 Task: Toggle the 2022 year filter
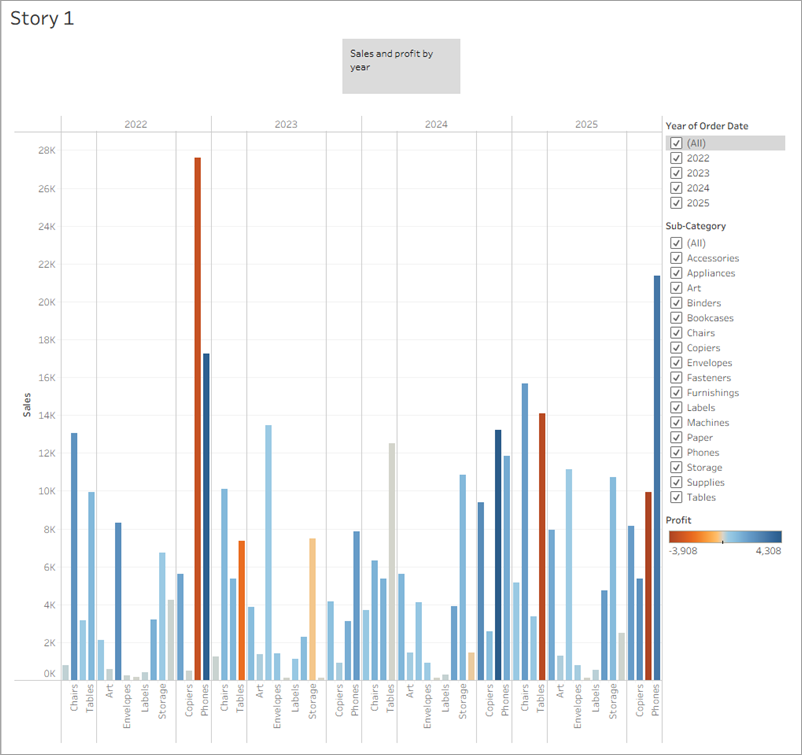(677, 158)
